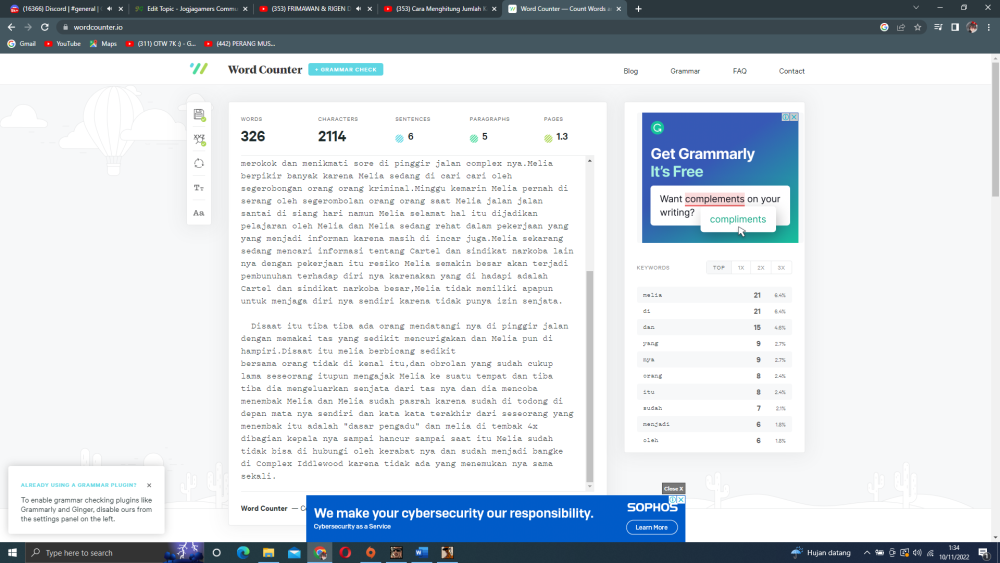The width and height of the screenshot is (1000, 563).
Task: Switch to Cara Menghitung Jumlah YouTube tab
Action: click(x=440, y=9)
